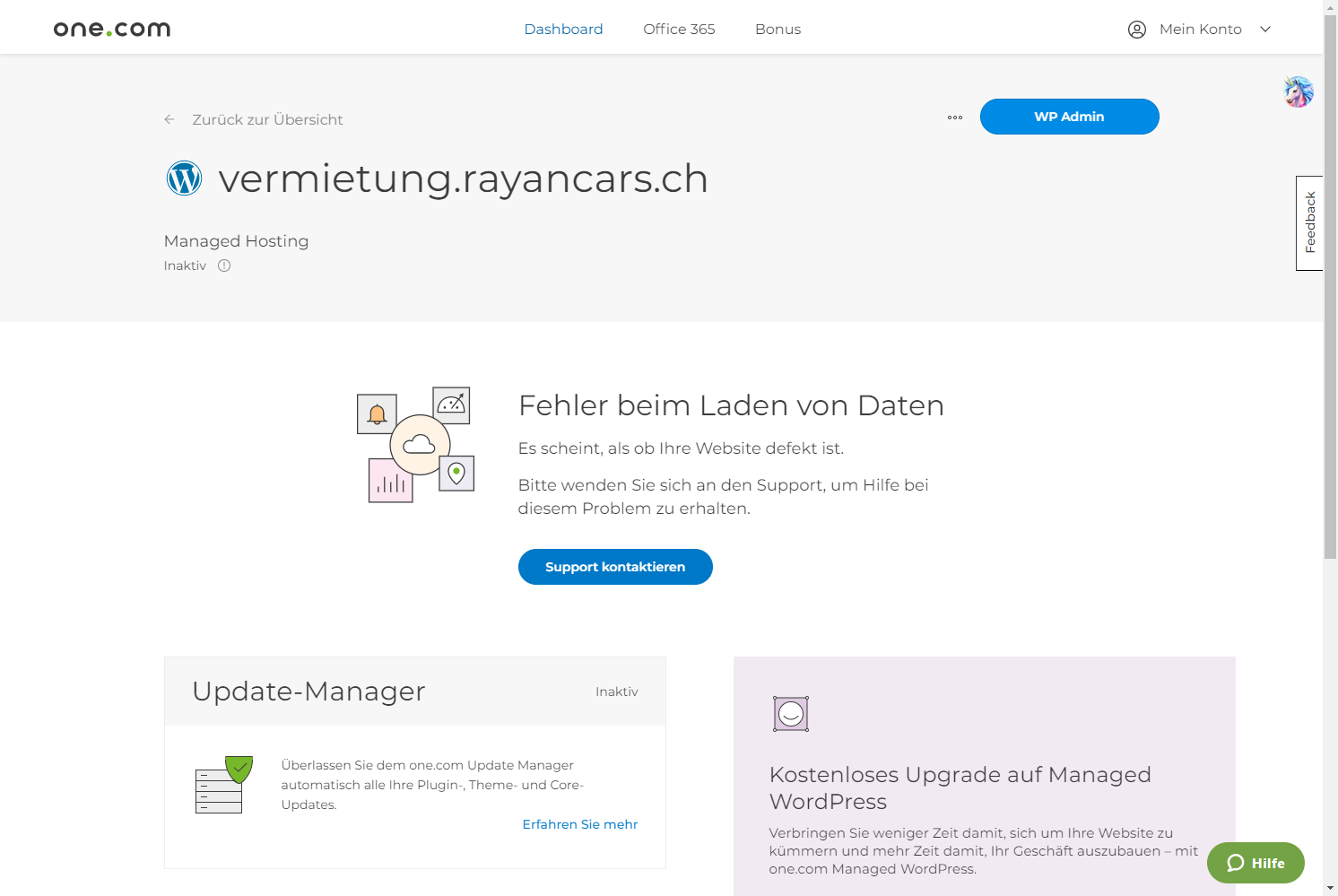Click the one.com logo
1338x896 pixels.
(x=112, y=29)
